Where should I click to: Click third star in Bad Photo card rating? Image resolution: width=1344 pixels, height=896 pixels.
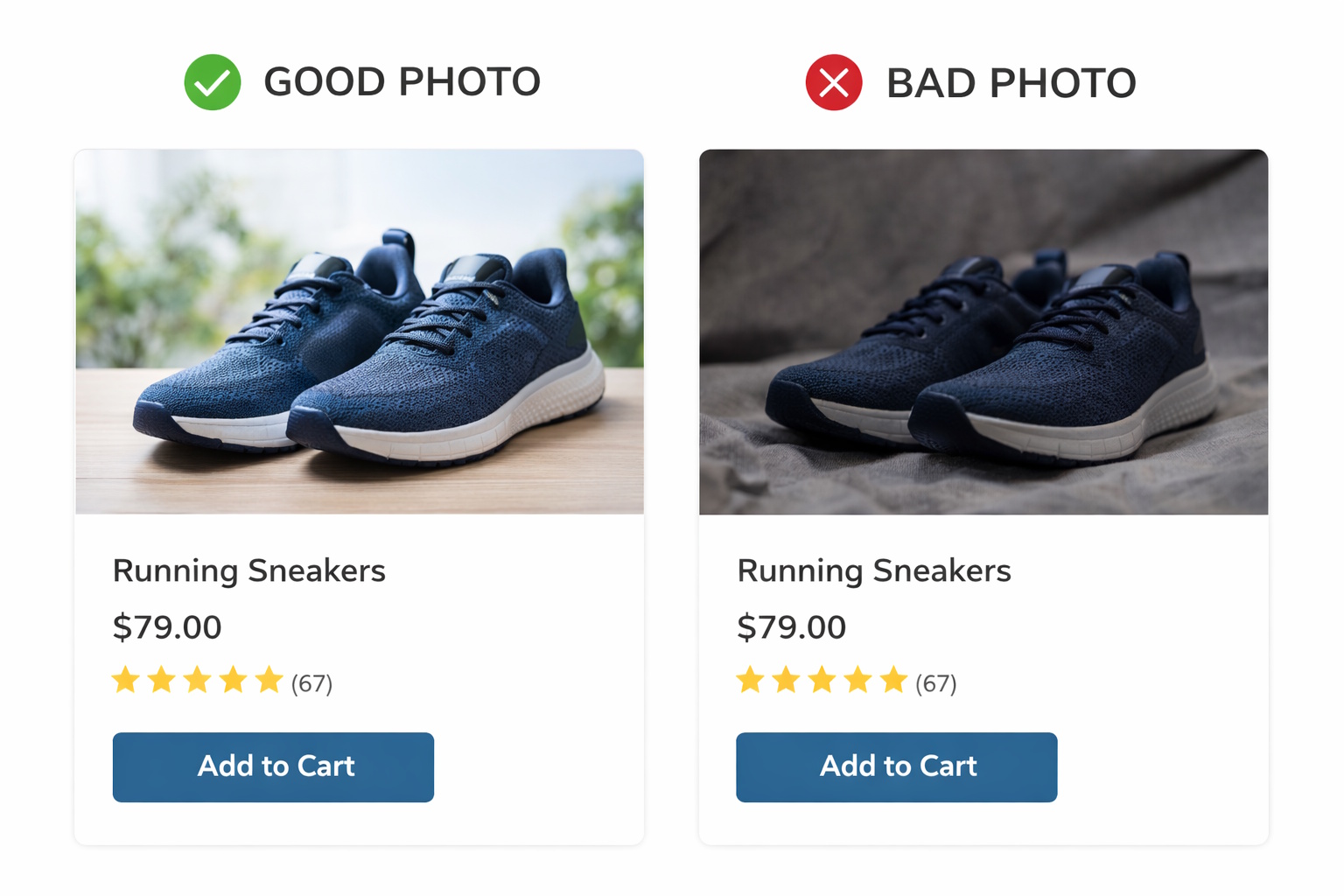822,680
